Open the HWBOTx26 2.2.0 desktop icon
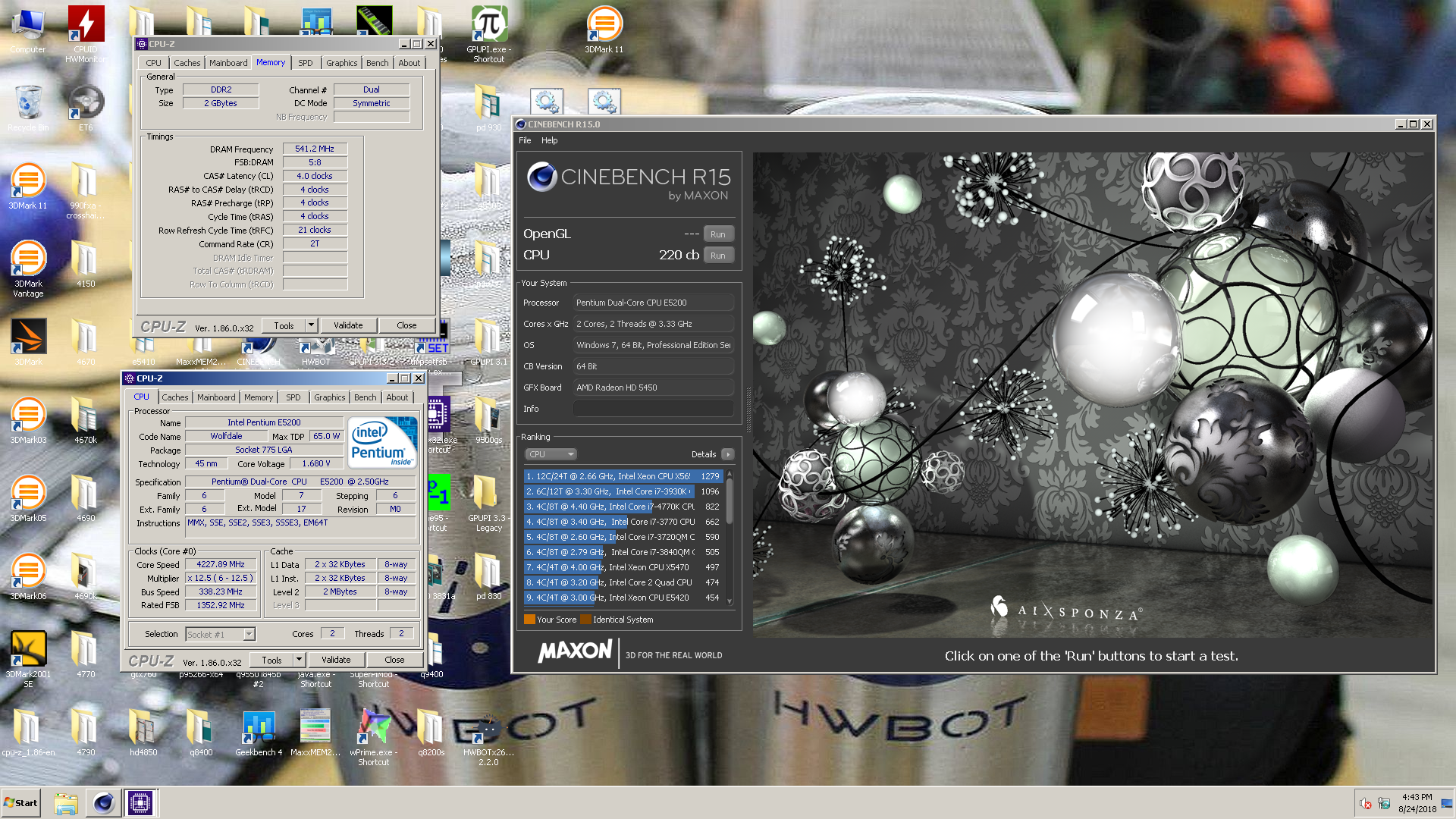This screenshot has width=1456, height=819. point(488,738)
